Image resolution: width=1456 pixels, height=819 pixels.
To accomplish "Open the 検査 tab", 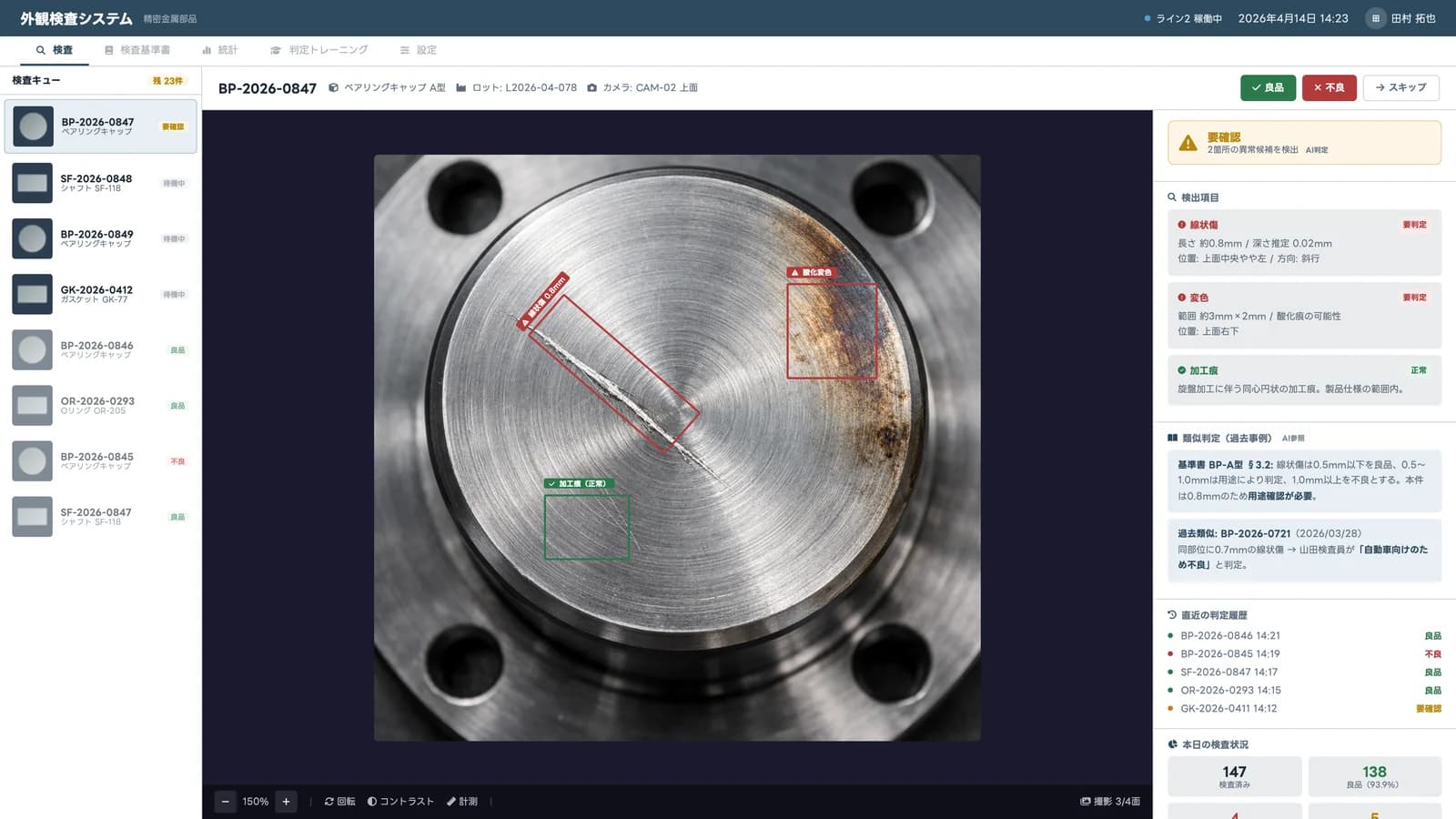I will (x=55, y=50).
